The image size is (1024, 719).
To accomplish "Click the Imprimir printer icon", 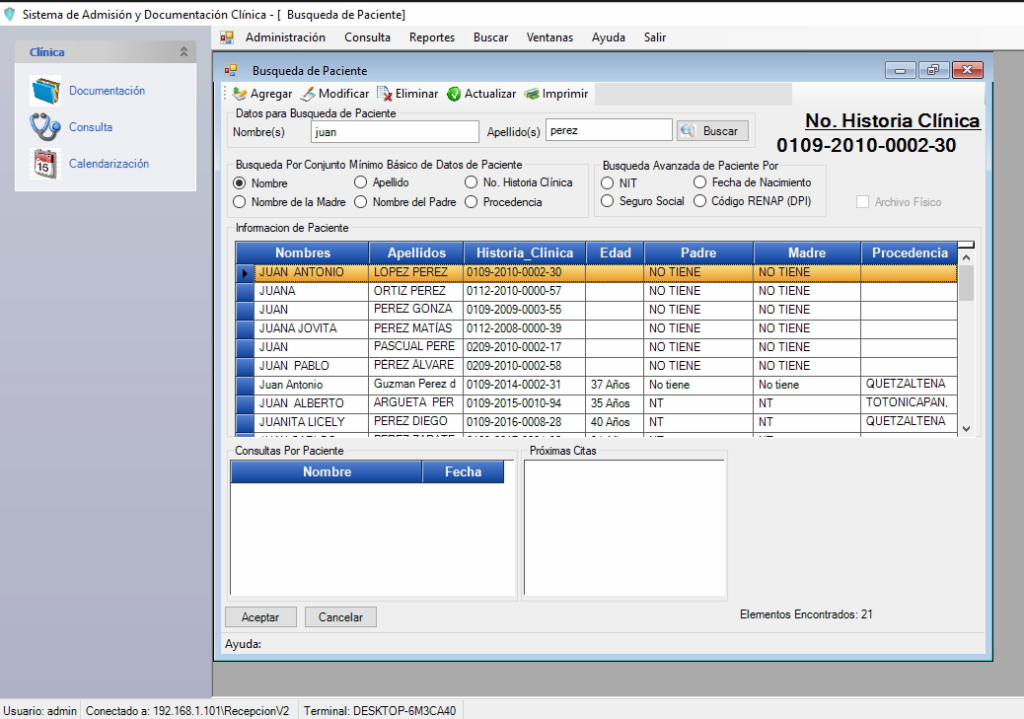I will 532,94.
